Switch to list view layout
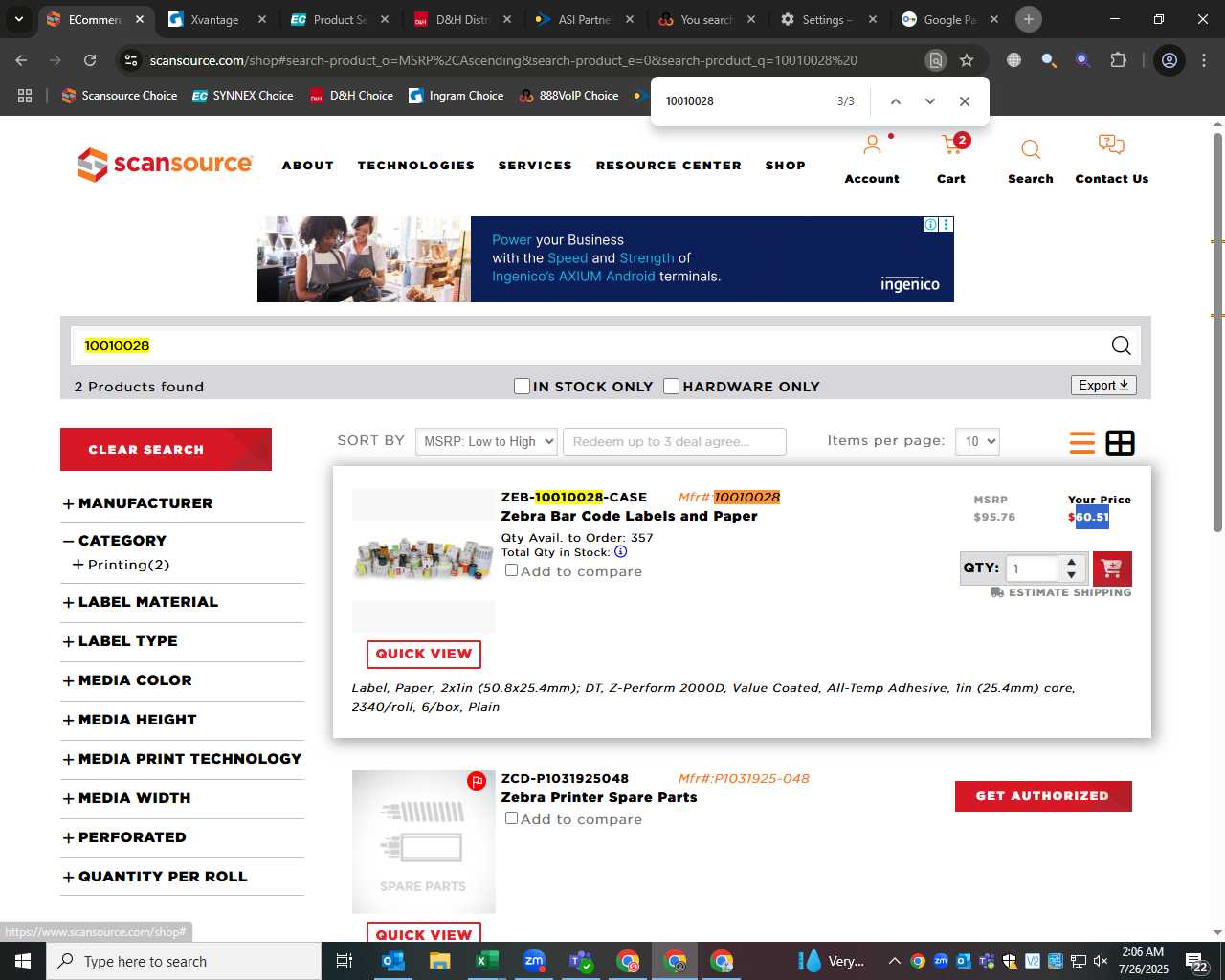The height and width of the screenshot is (980, 1225). [x=1081, y=442]
